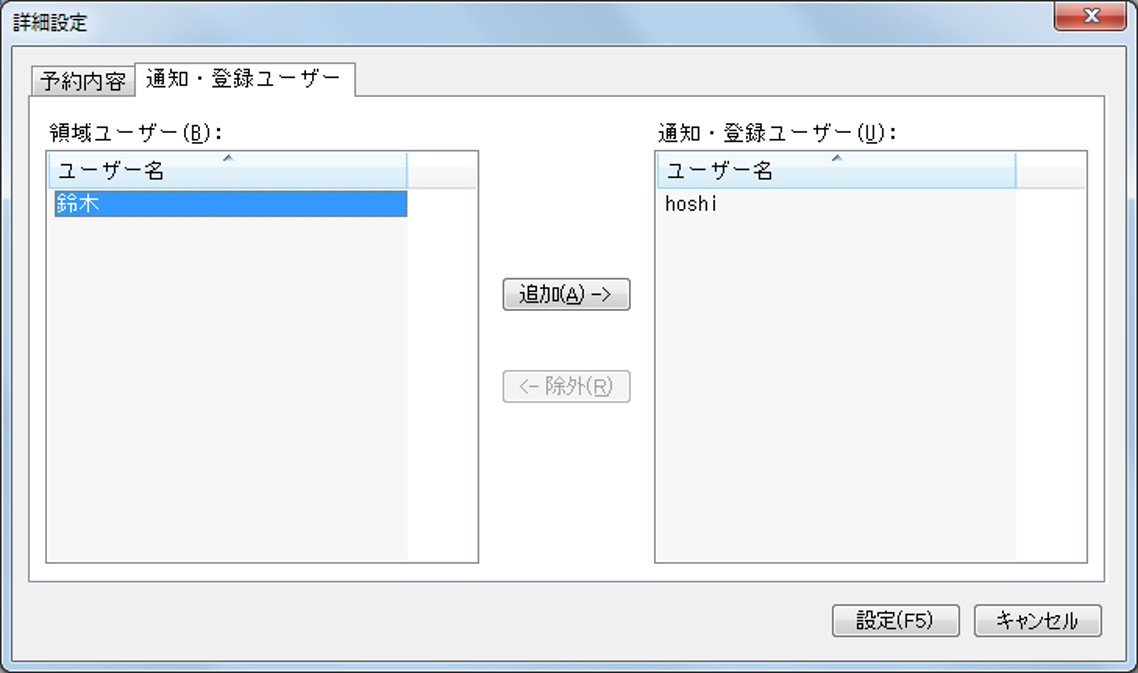This screenshot has height=673, width=1138.
Task: Click the 領域ユーザー(B) label
Action: coord(136,133)
